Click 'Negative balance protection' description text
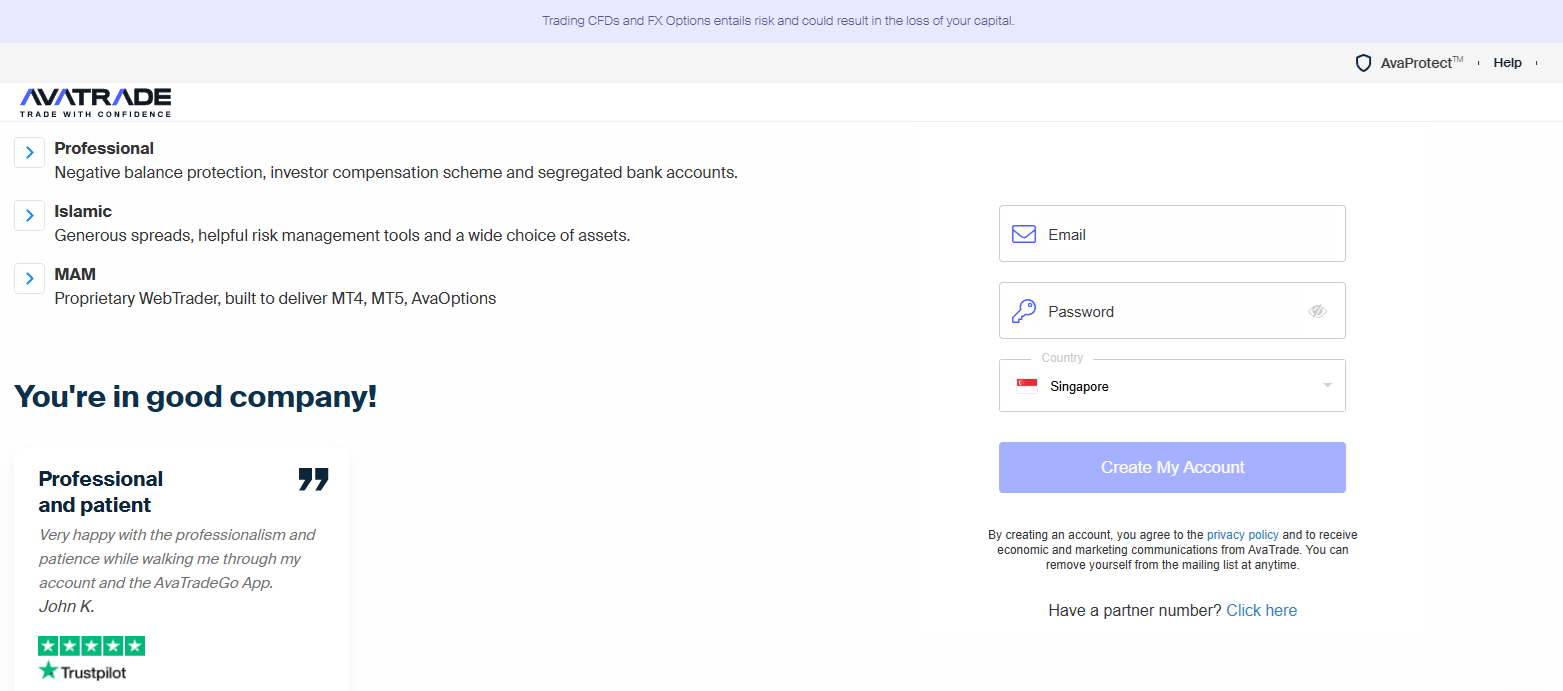Screen dimensions: 1563x691 396,172
